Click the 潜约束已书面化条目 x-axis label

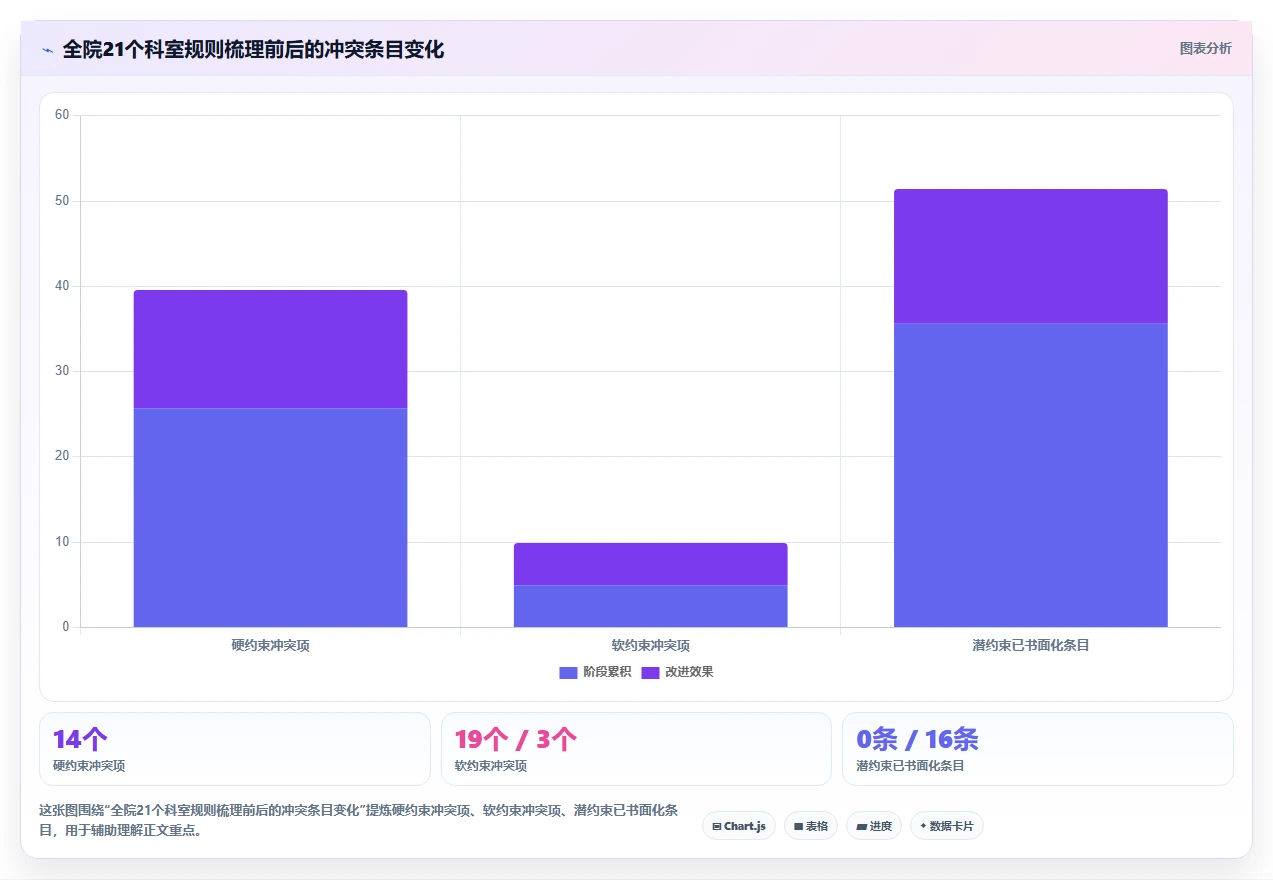(1031, 646)
